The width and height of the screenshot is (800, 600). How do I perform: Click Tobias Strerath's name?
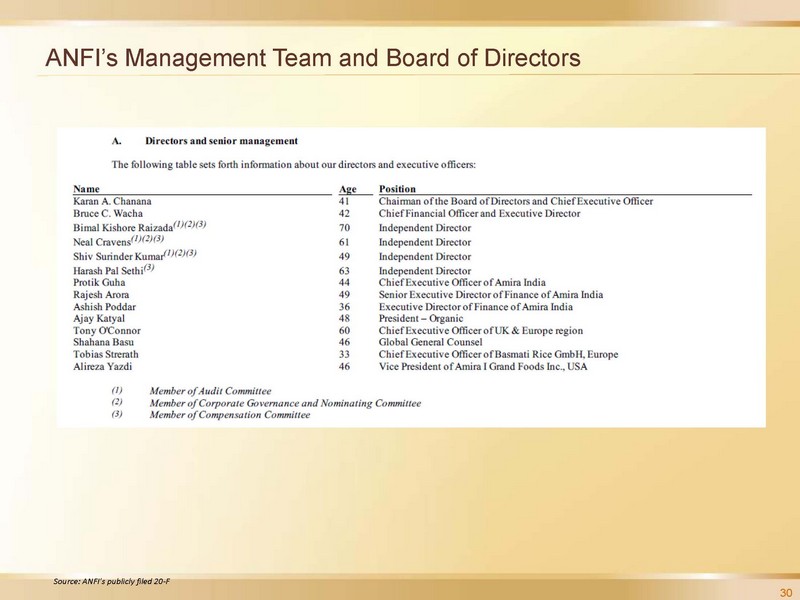(x=106, y=354)
